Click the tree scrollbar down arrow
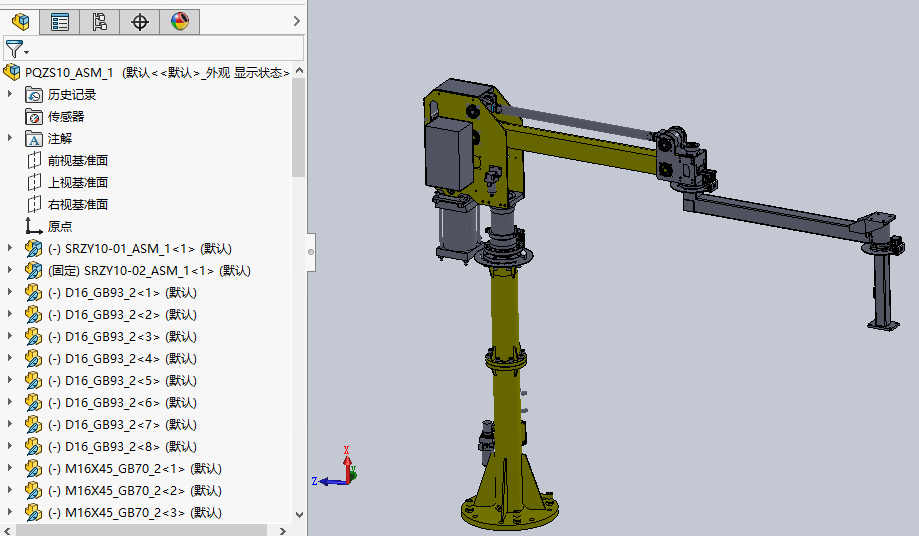The height and width of the screenshot is (536, 919). click(299, 515)
